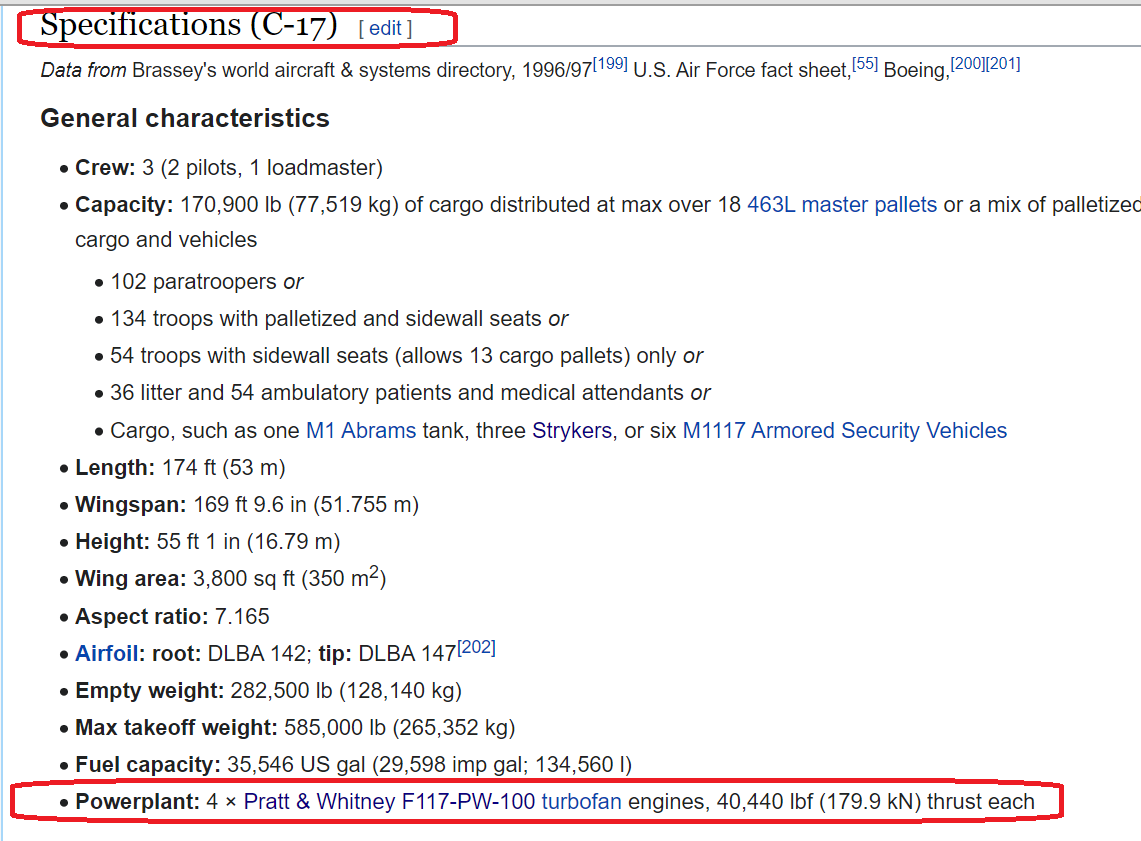
Task: Click the Aspect ratio: 7.165 line
Action: (x=172, y=616)
